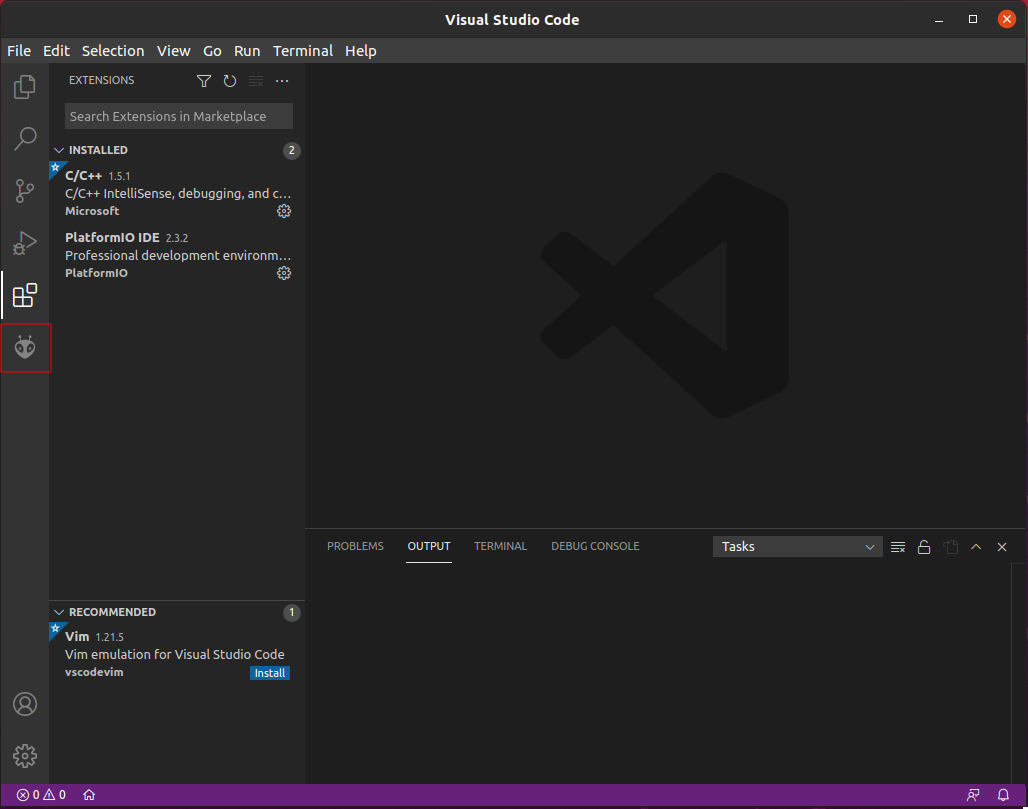
Task: Open the Terminal menu
Action: (x=303, y=50)
